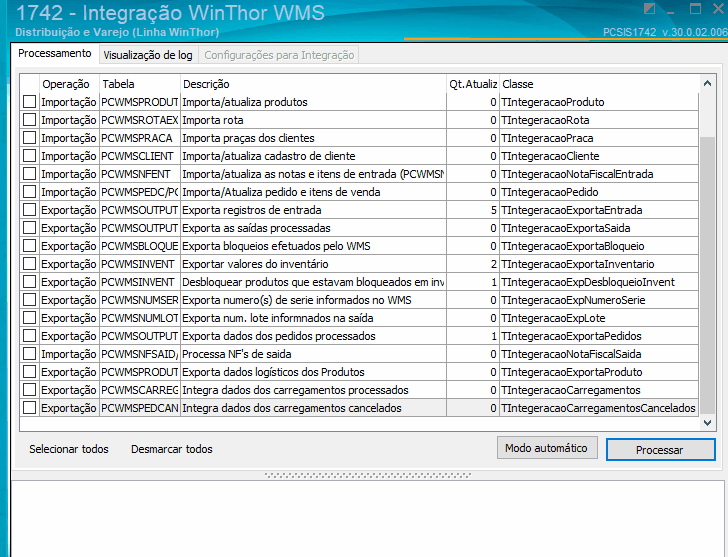Select checkbox for Desbloquear produtos row
The width and height of the screenshot is (728, 557).
[x=30, y=282]
